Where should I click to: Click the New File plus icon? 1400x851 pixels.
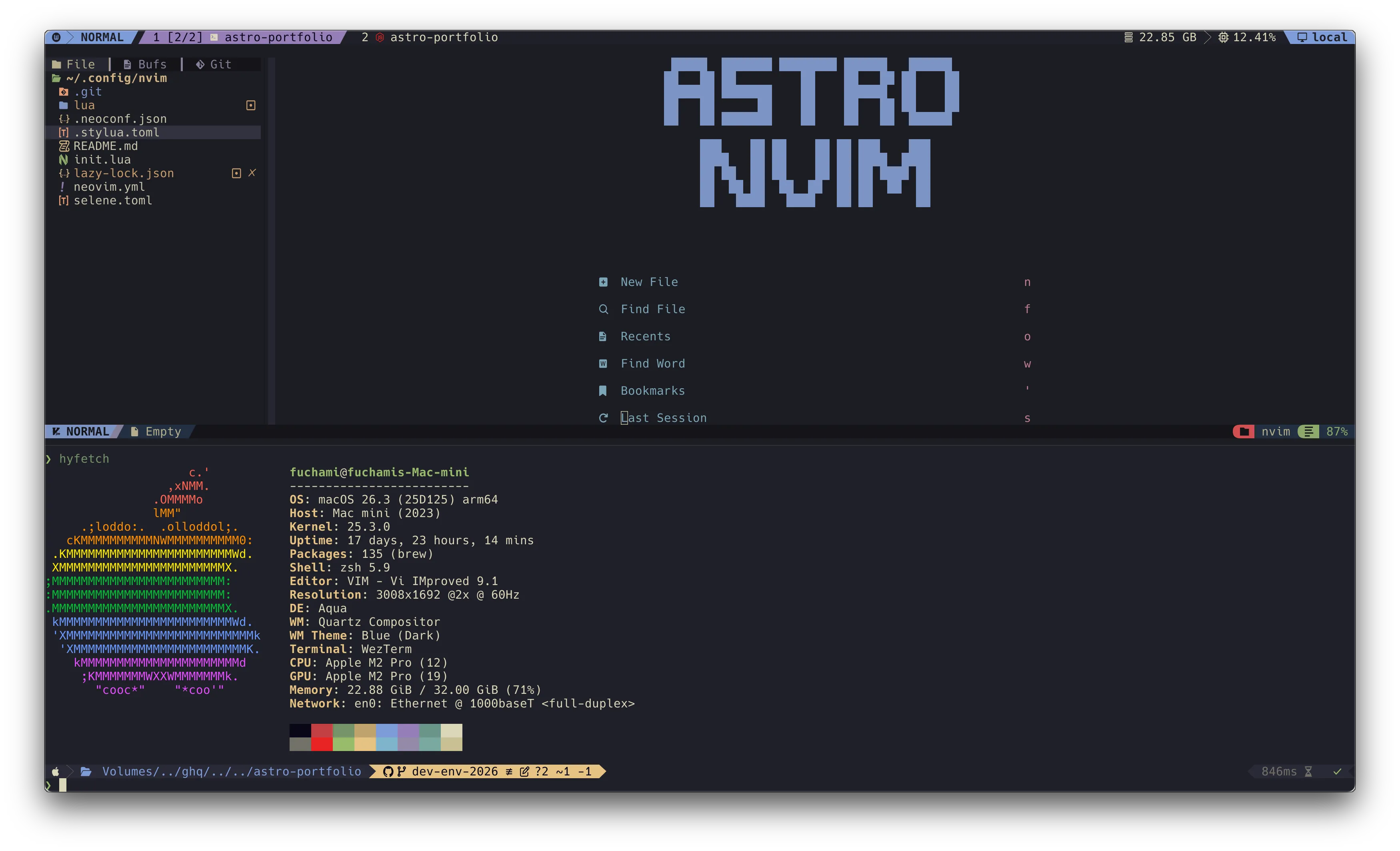[604, 282]
